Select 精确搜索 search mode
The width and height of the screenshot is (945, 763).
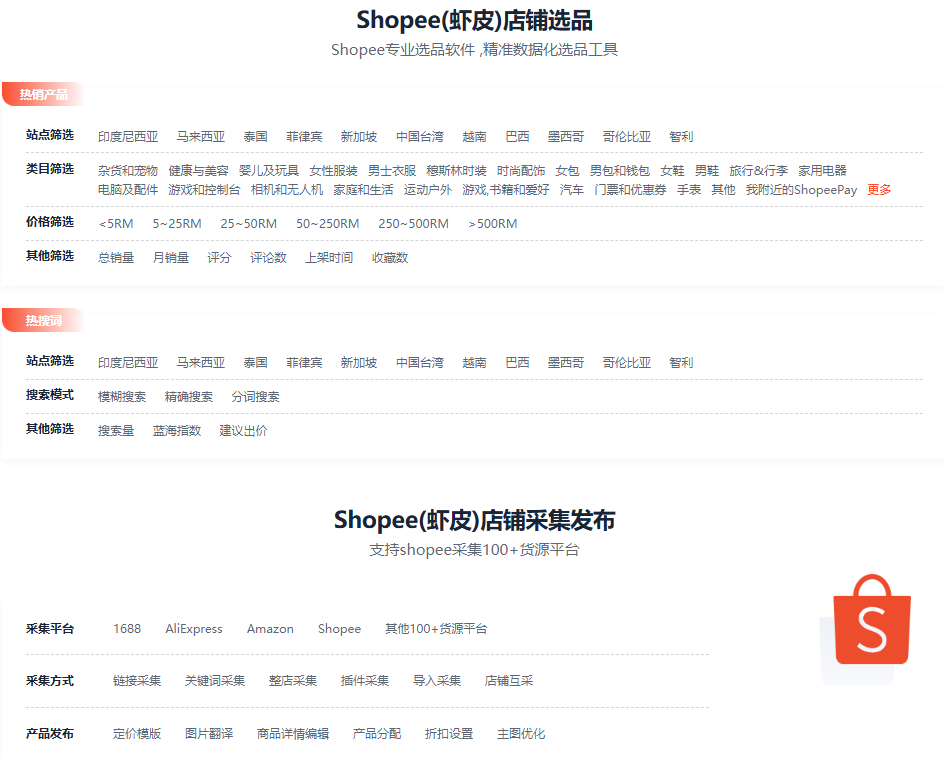pos(189,397)
